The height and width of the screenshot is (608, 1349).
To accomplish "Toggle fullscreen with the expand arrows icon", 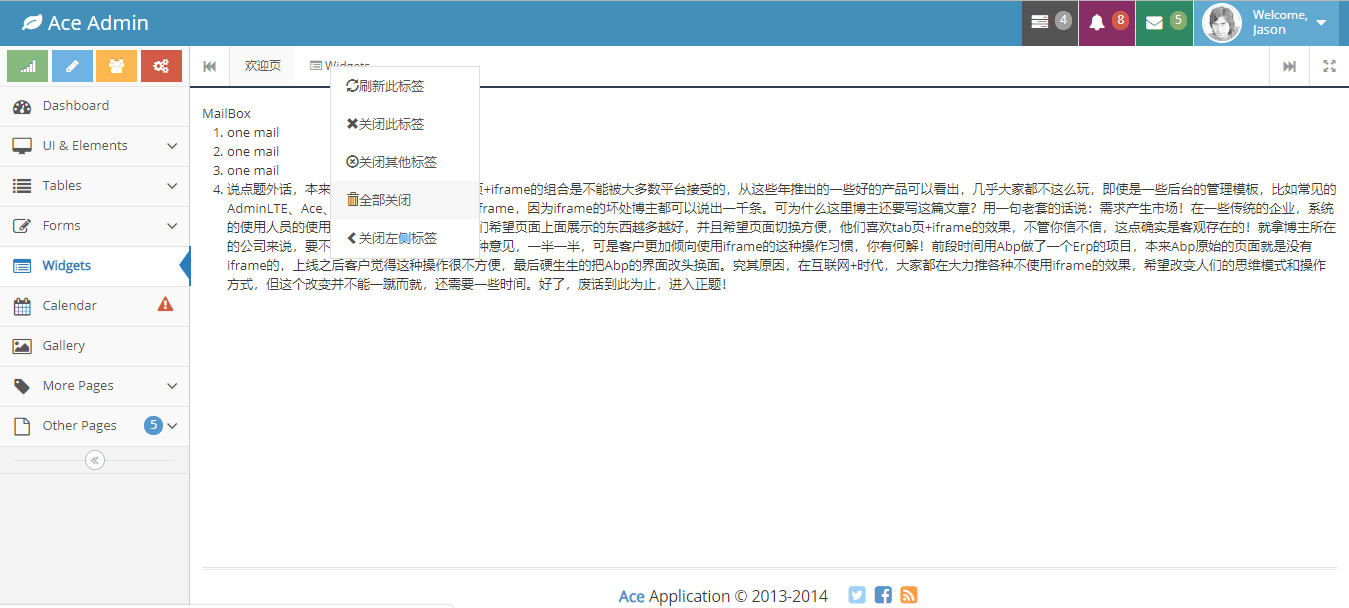I will point(1330,66).
